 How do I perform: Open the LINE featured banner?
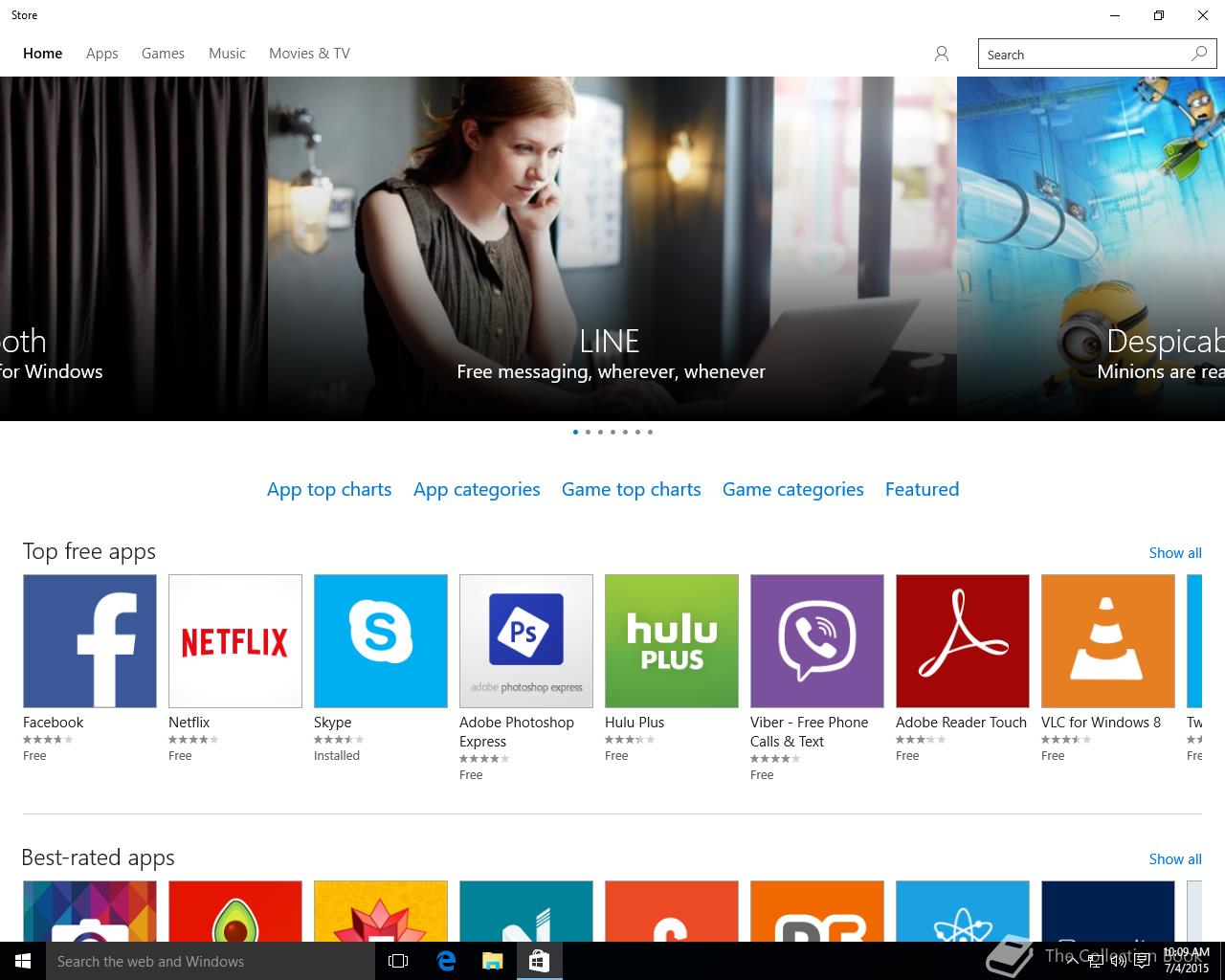tap(612, 249)
